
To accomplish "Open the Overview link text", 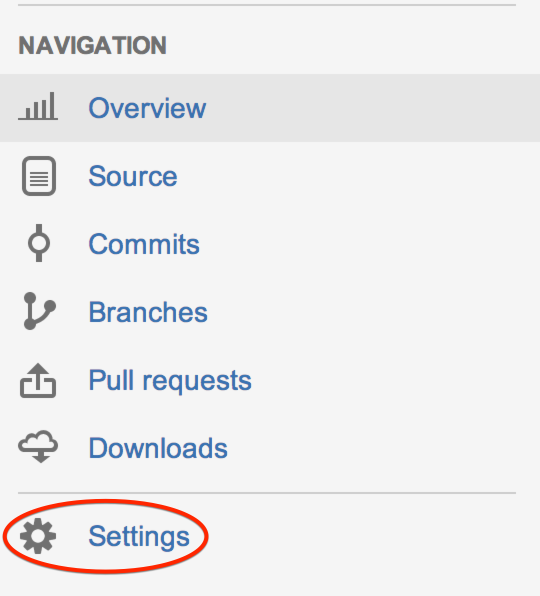I will [147, 108].
